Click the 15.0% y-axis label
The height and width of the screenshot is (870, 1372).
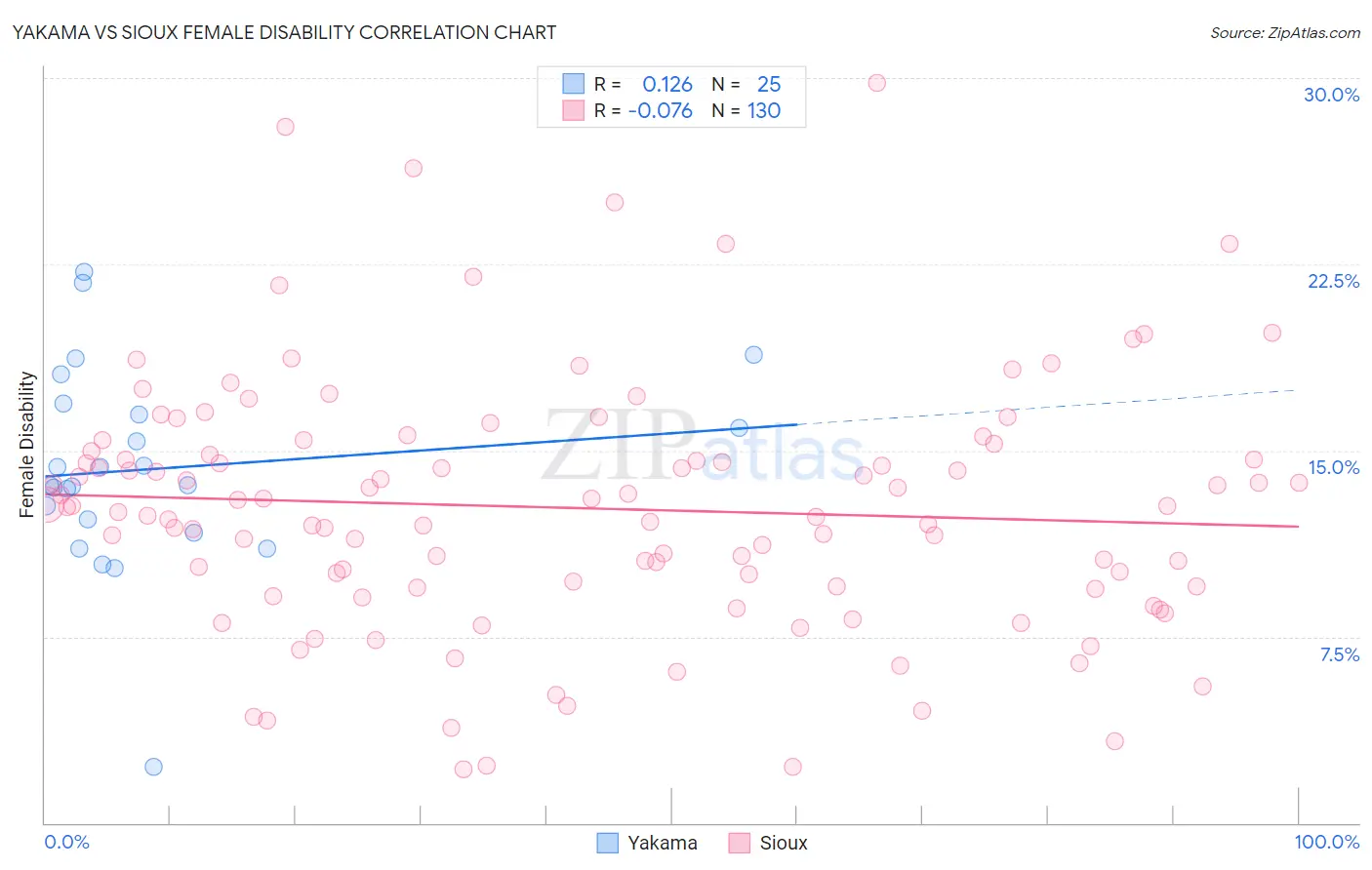click(x=1333, y=467)
